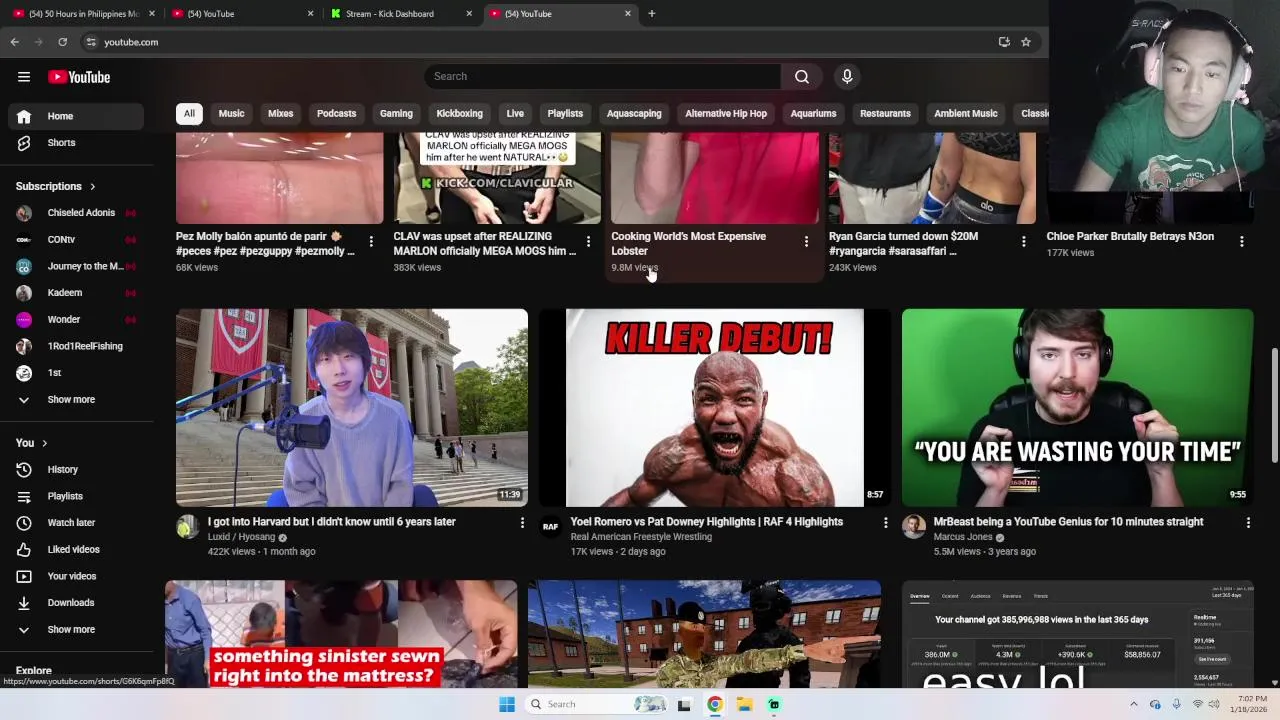This screenshot has width=1280, height=720.
Task: Open Playlists in the sidebar
Action: (76, 496)
